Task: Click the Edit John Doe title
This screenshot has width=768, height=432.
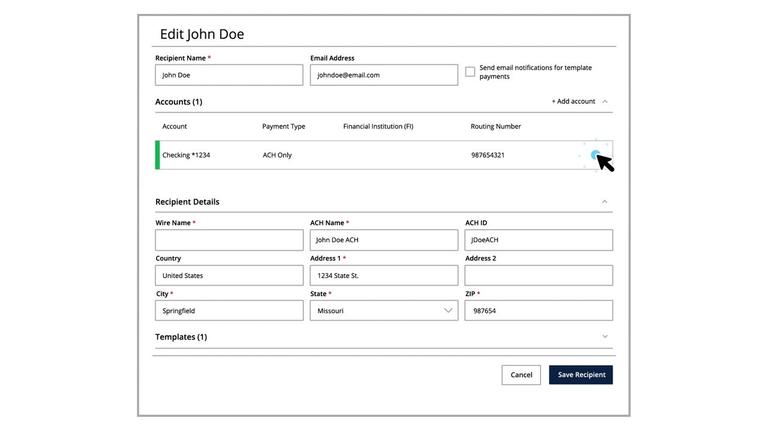Action: (202, 34)
